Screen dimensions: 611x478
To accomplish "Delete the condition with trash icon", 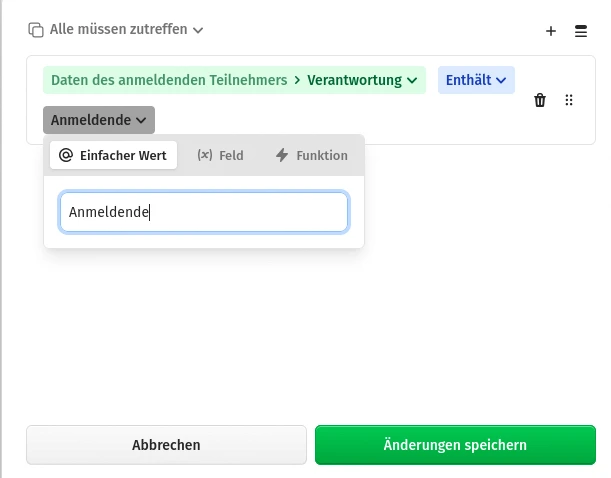I will (540, 100).
